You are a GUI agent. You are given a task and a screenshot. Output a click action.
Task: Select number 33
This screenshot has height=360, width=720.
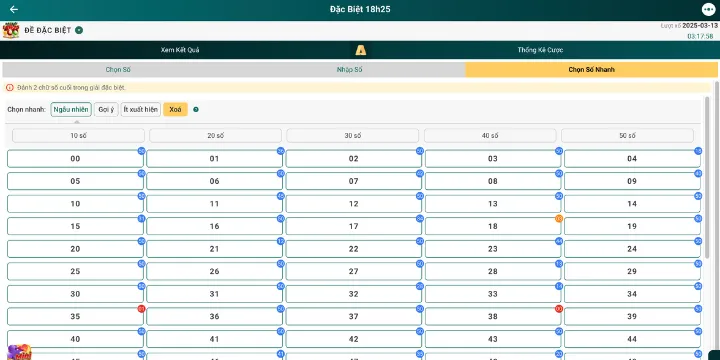(493, 294)
